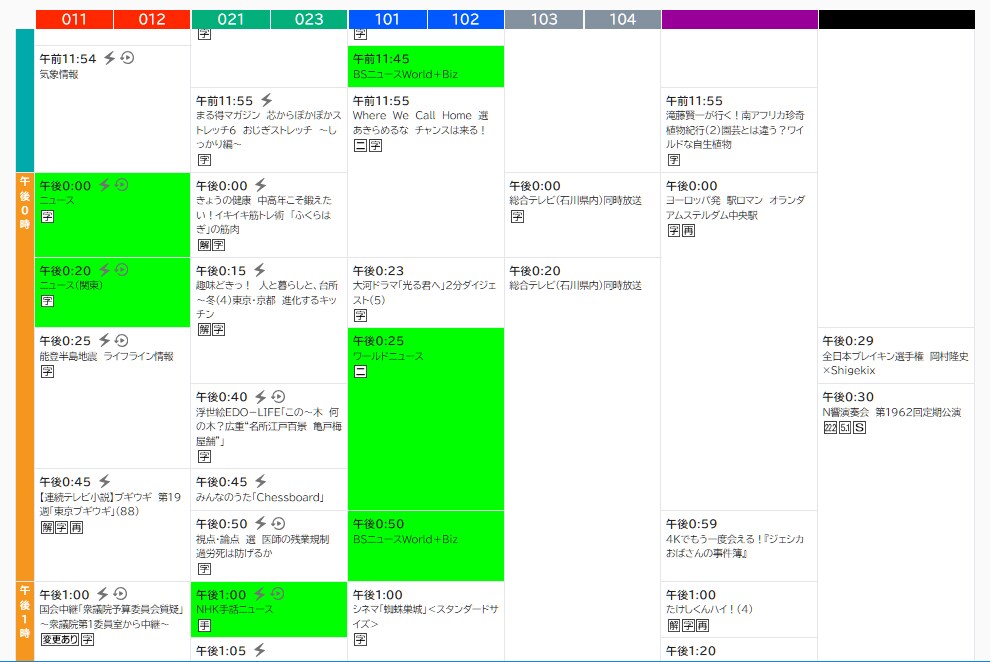Open 午前11:45 BSニュースWorld+Biz program
This screenshot has width=990, height=662.
point(426,66)
